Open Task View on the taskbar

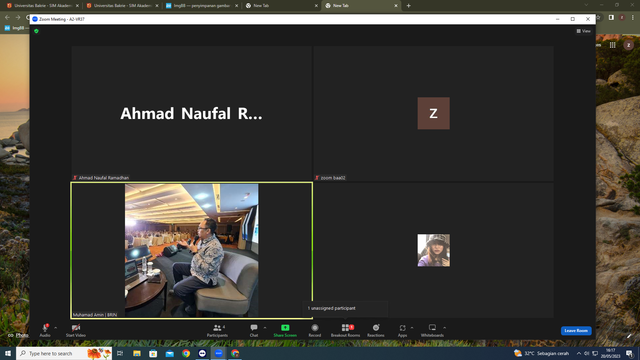point(120,353)
